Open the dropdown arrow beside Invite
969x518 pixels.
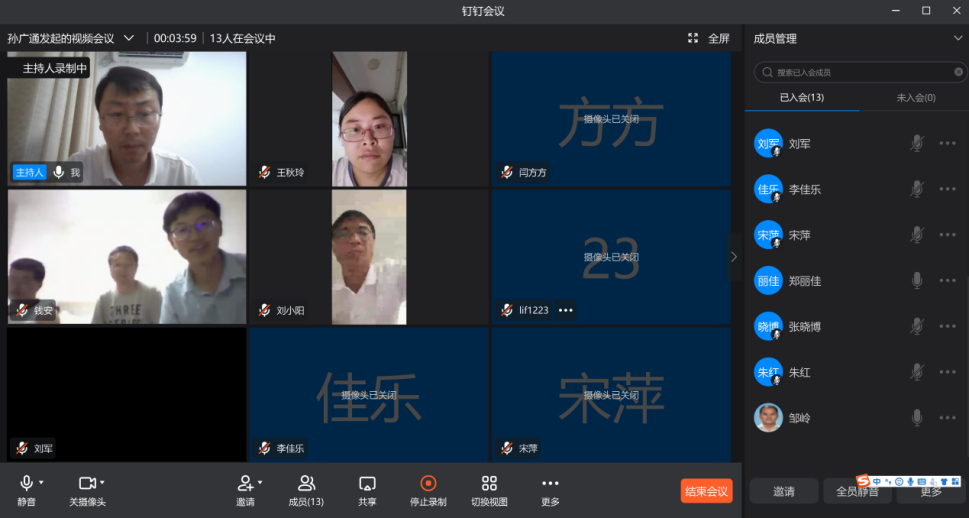(260, 482)
